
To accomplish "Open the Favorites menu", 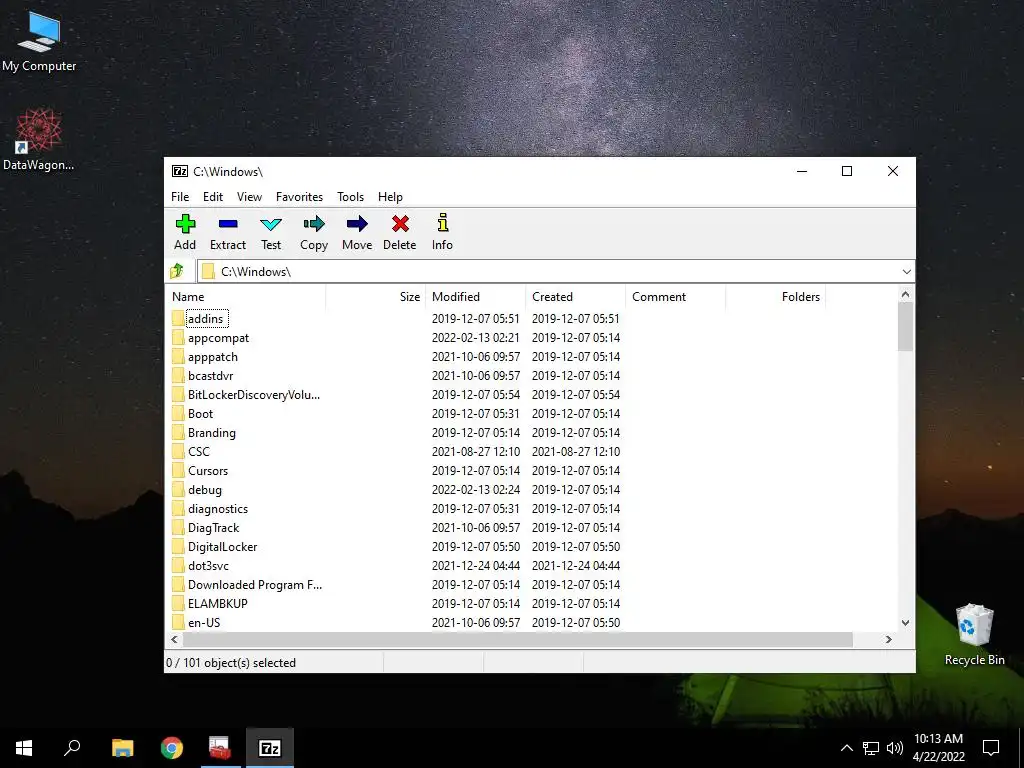I will click(x=299, y=197).
